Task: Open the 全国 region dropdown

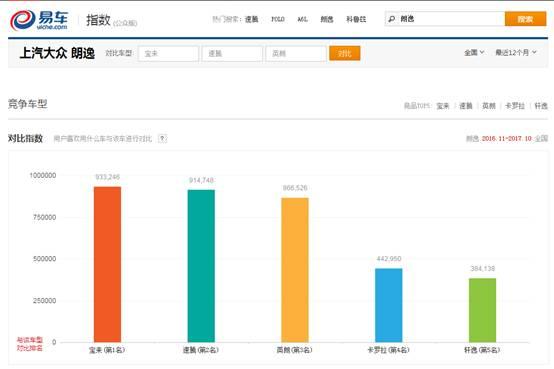Action: [474, 52]
